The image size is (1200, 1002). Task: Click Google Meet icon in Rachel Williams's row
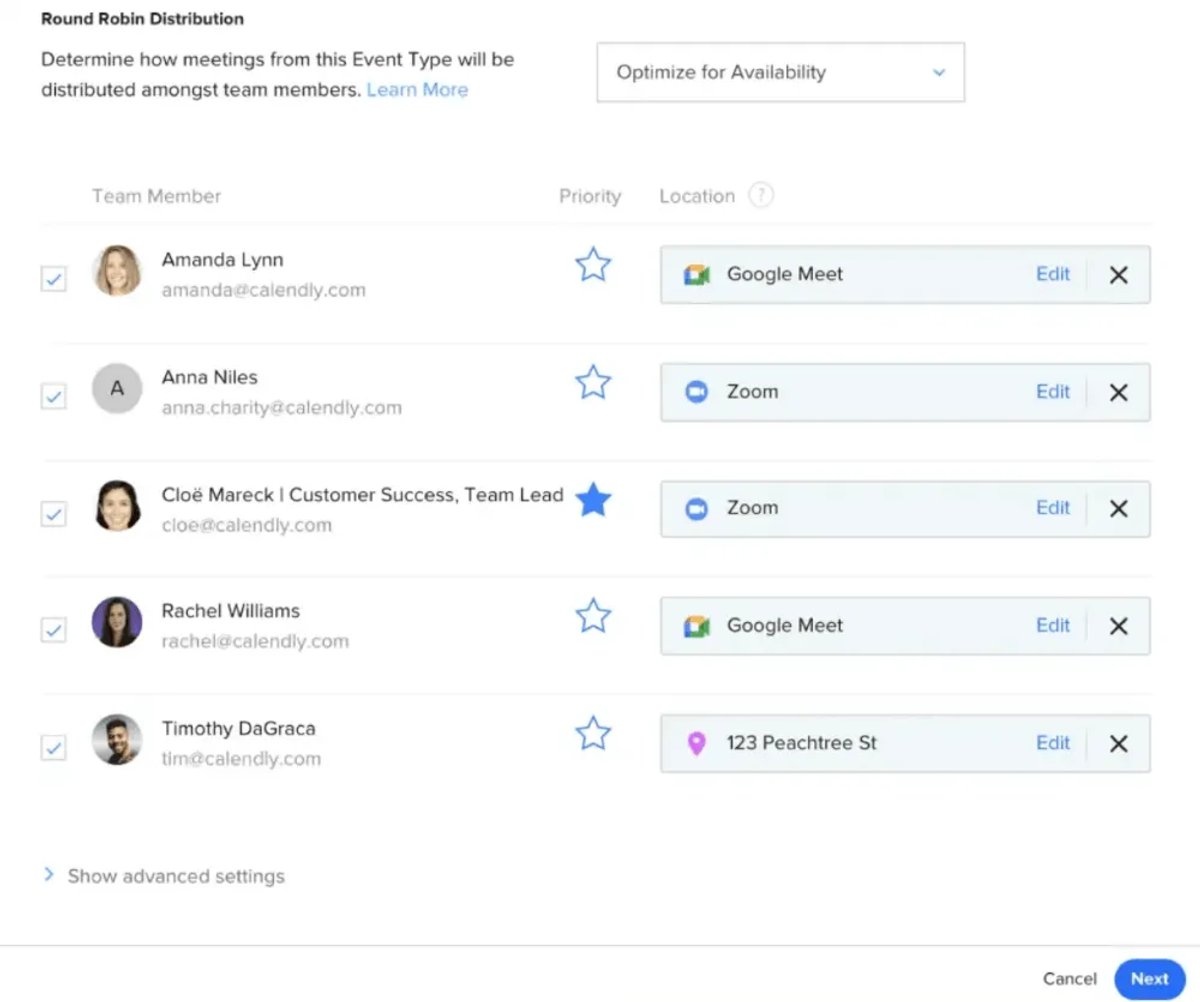(x=696, y=626)
